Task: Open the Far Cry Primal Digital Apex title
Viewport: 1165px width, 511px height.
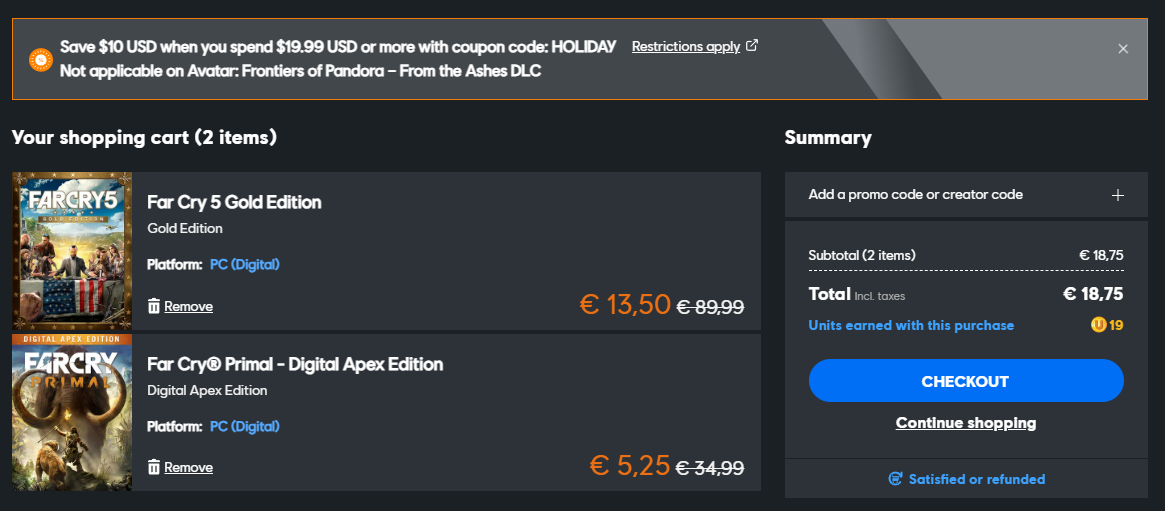Action: (x=295, y=364)
